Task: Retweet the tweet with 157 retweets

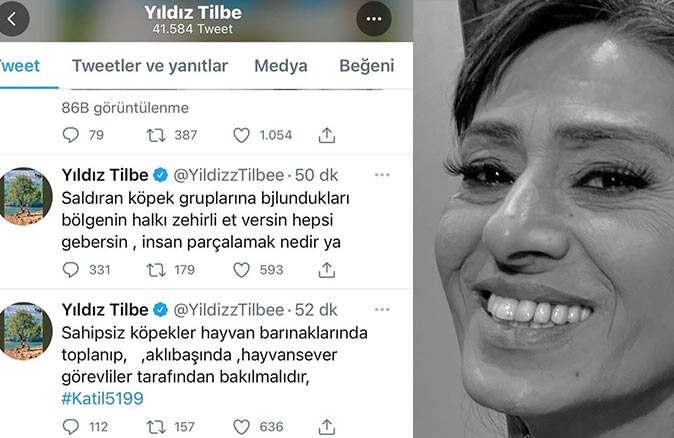Action: pyautogui.click(x=156, y=427)
